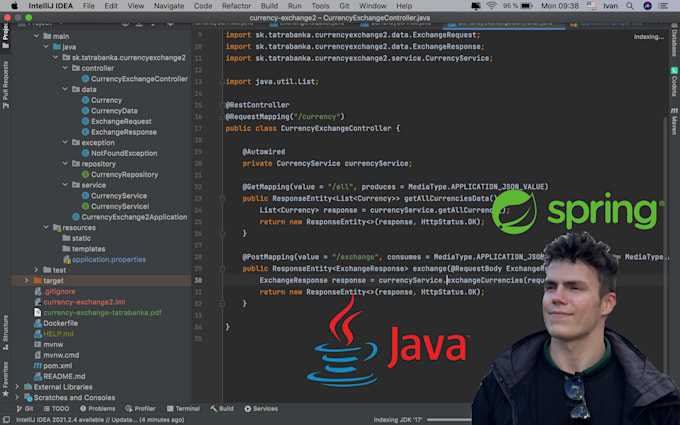Click the Scratches and Consoles icon
The width and height of the screenshot is (680, 425).
[28, 397]
